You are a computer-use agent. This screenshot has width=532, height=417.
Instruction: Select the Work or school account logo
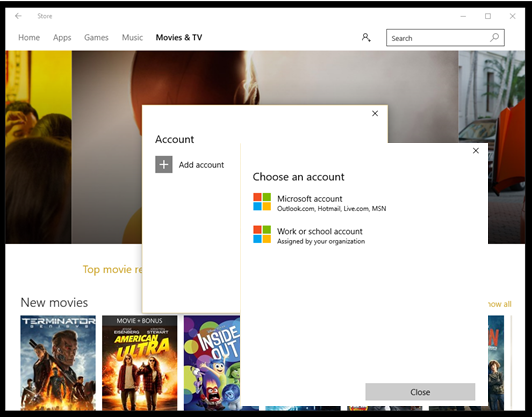[262, 234]
